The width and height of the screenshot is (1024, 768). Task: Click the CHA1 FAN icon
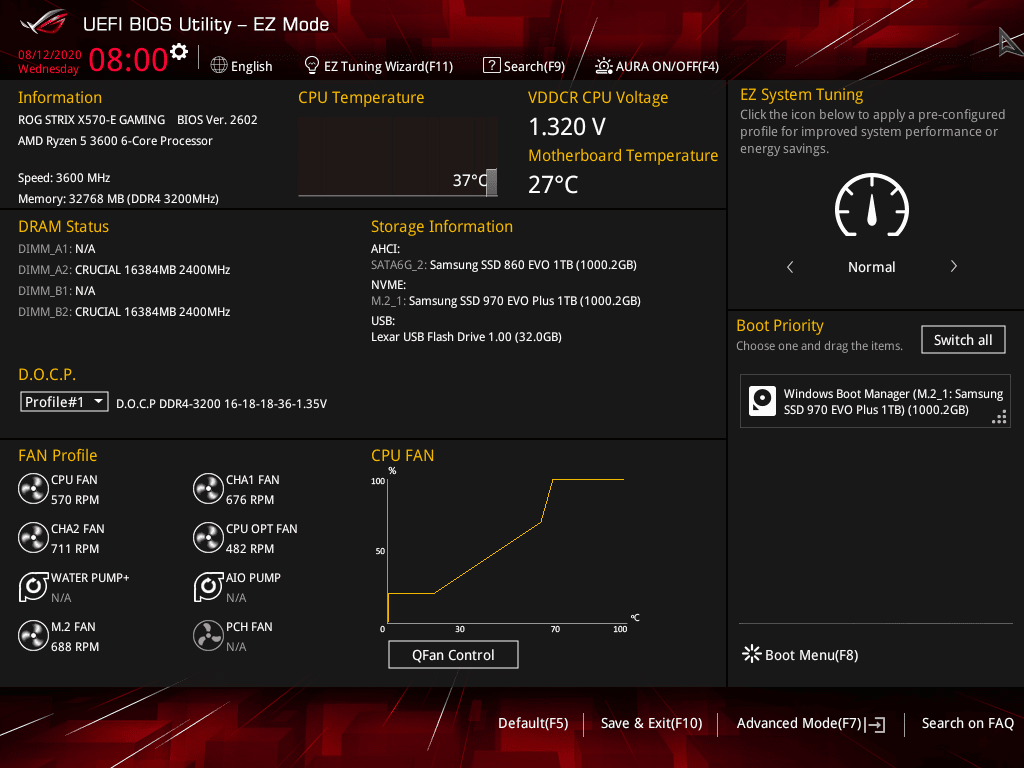[208, 488]
